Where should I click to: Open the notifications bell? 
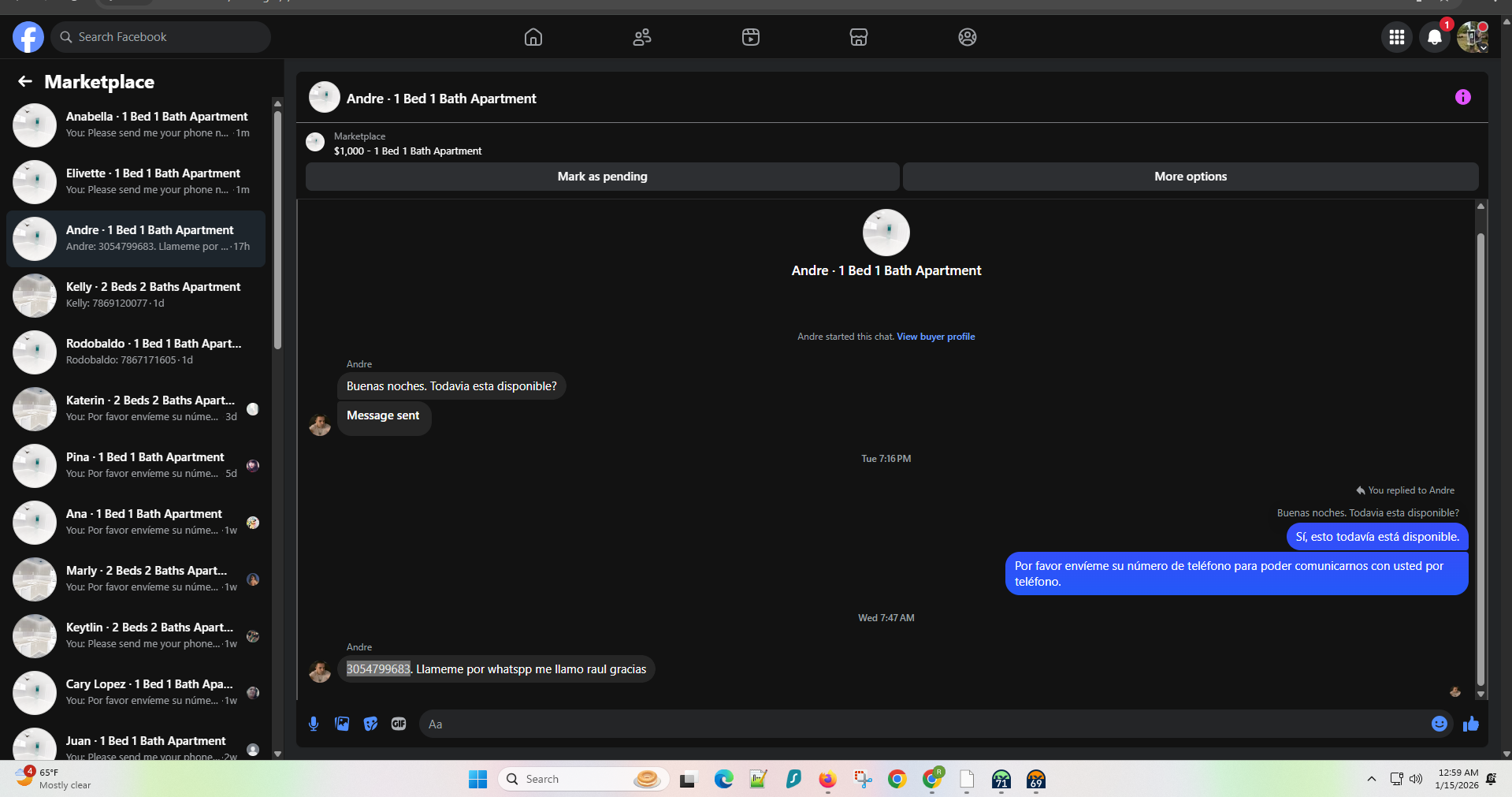(x=1435, y=37)
